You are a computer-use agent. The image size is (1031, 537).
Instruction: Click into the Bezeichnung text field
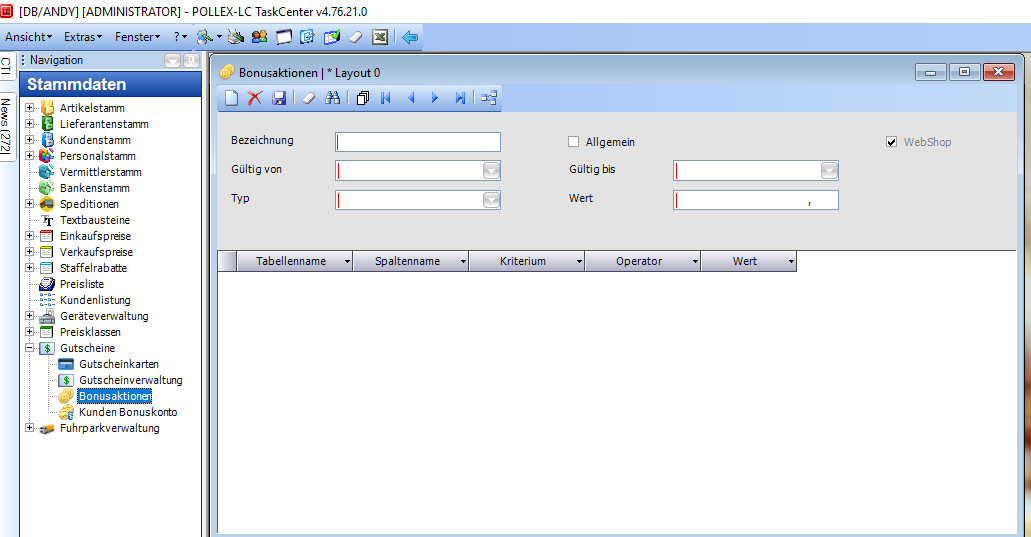coord(418,142)
